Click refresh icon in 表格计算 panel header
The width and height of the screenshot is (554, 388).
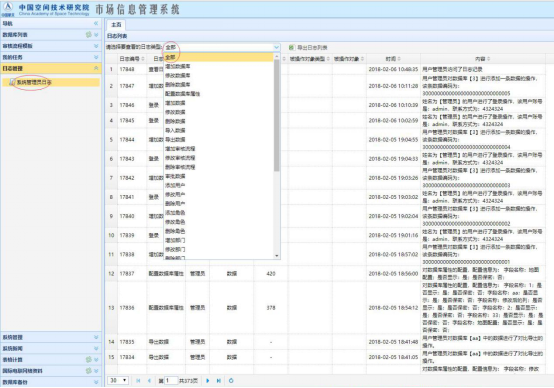89,360
